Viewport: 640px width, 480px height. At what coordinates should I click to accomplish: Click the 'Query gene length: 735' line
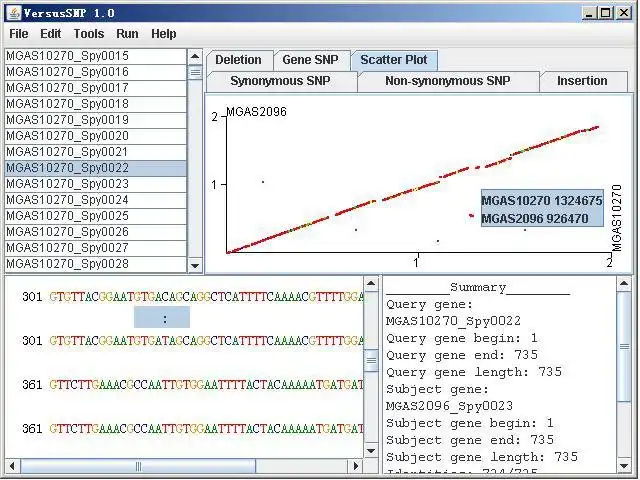tap(474, 372)
